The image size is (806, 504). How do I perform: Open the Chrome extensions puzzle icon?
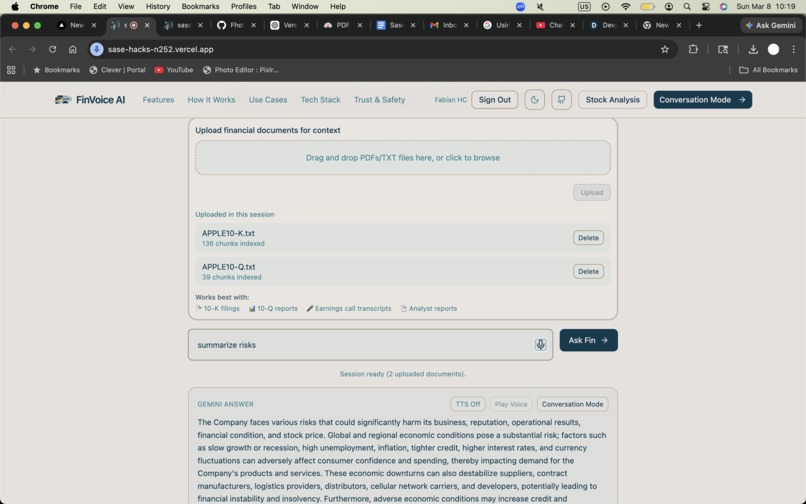click(693, 49)
